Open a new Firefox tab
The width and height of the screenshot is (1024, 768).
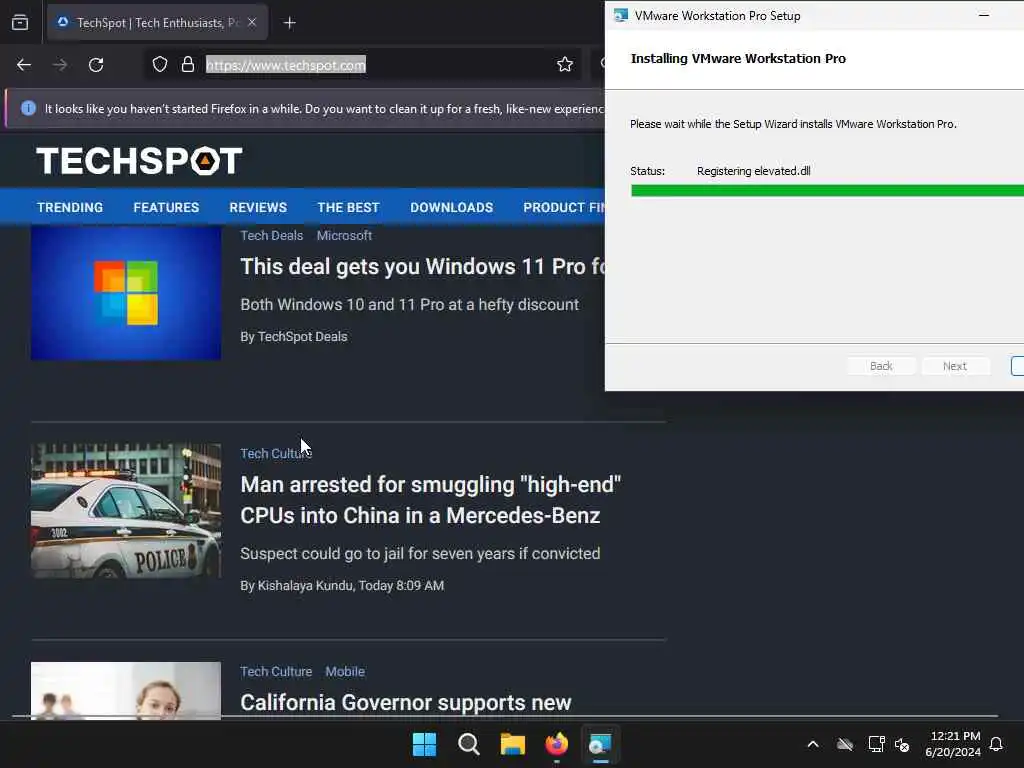click(x=289, y=23)
